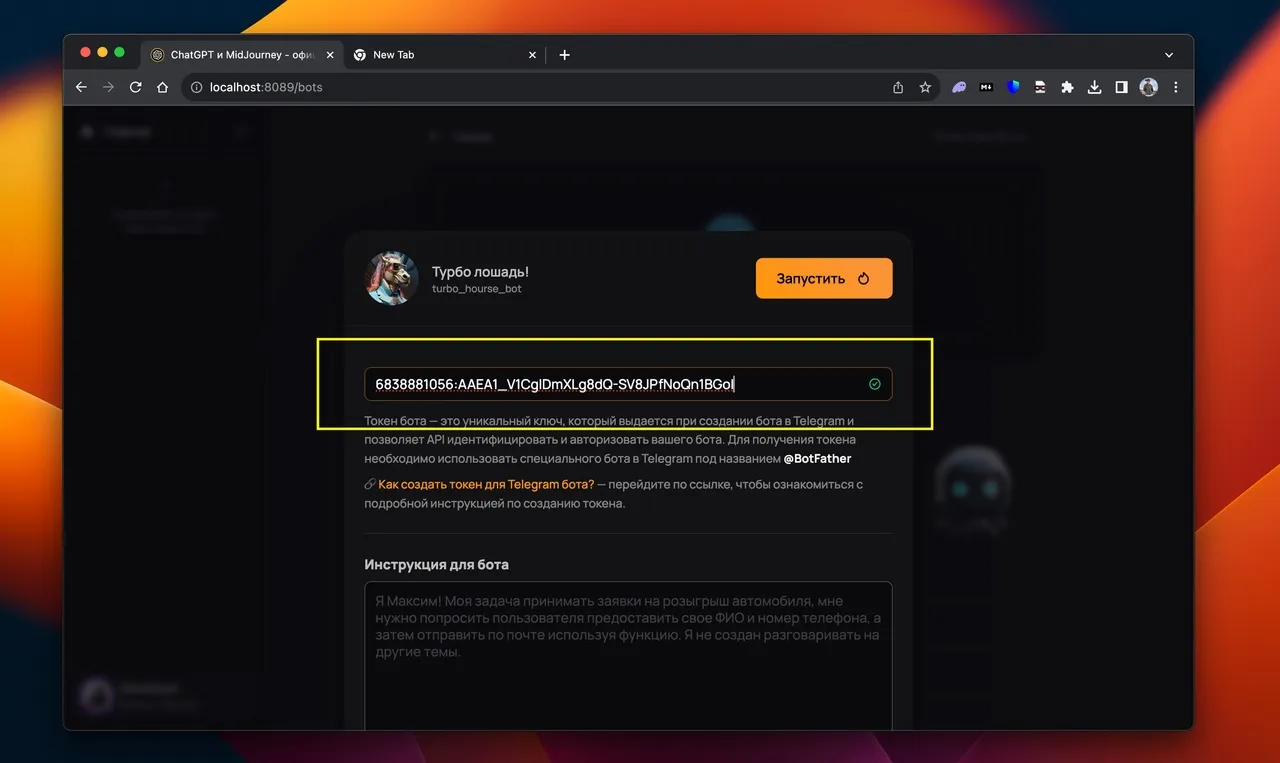The height and width of the screenshot is (763, 1280).
Task: Click the browser forward arrow
Action: point(108,87)
